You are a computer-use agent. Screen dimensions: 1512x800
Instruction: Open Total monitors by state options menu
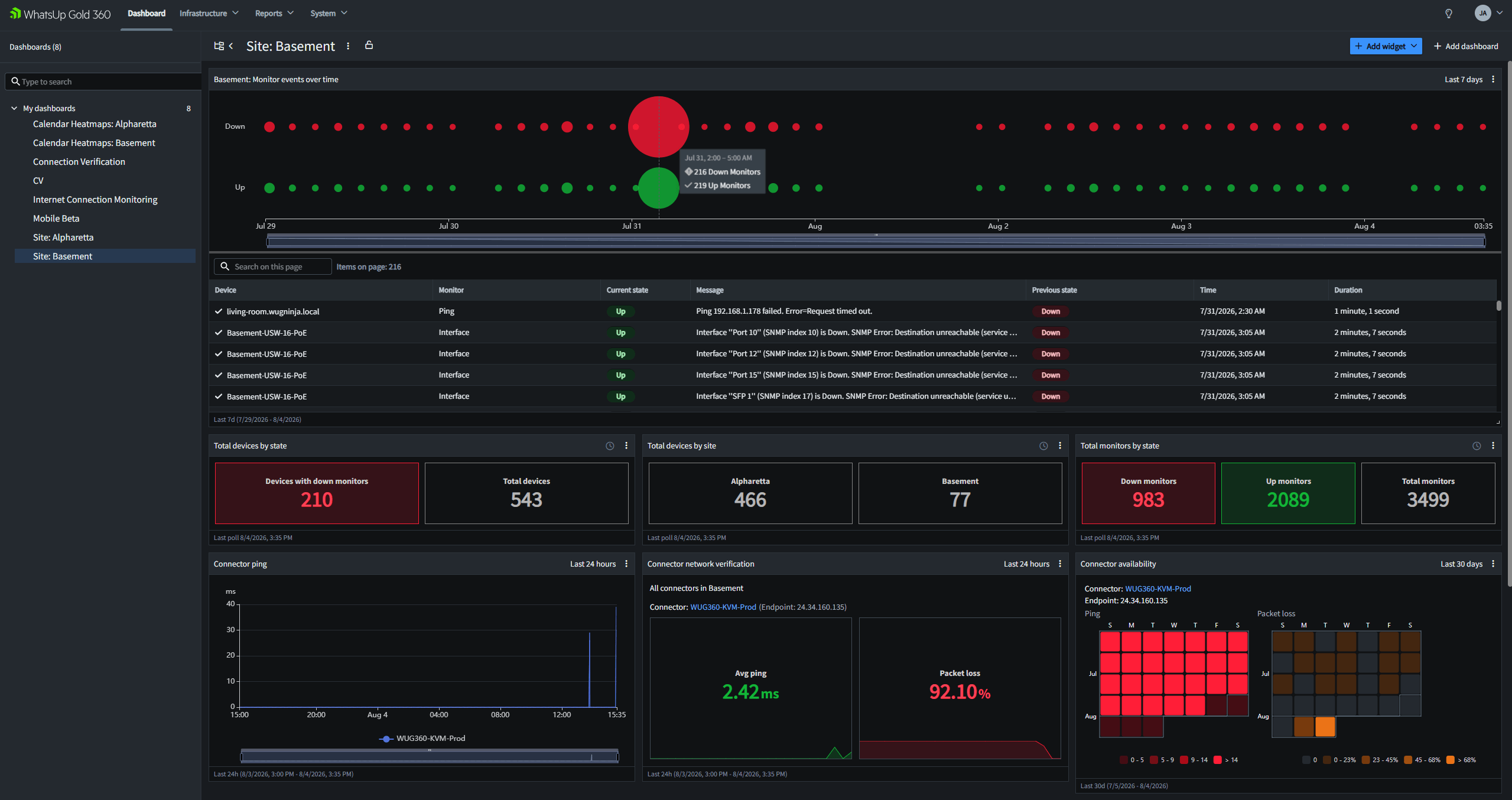coord(1493,445)
